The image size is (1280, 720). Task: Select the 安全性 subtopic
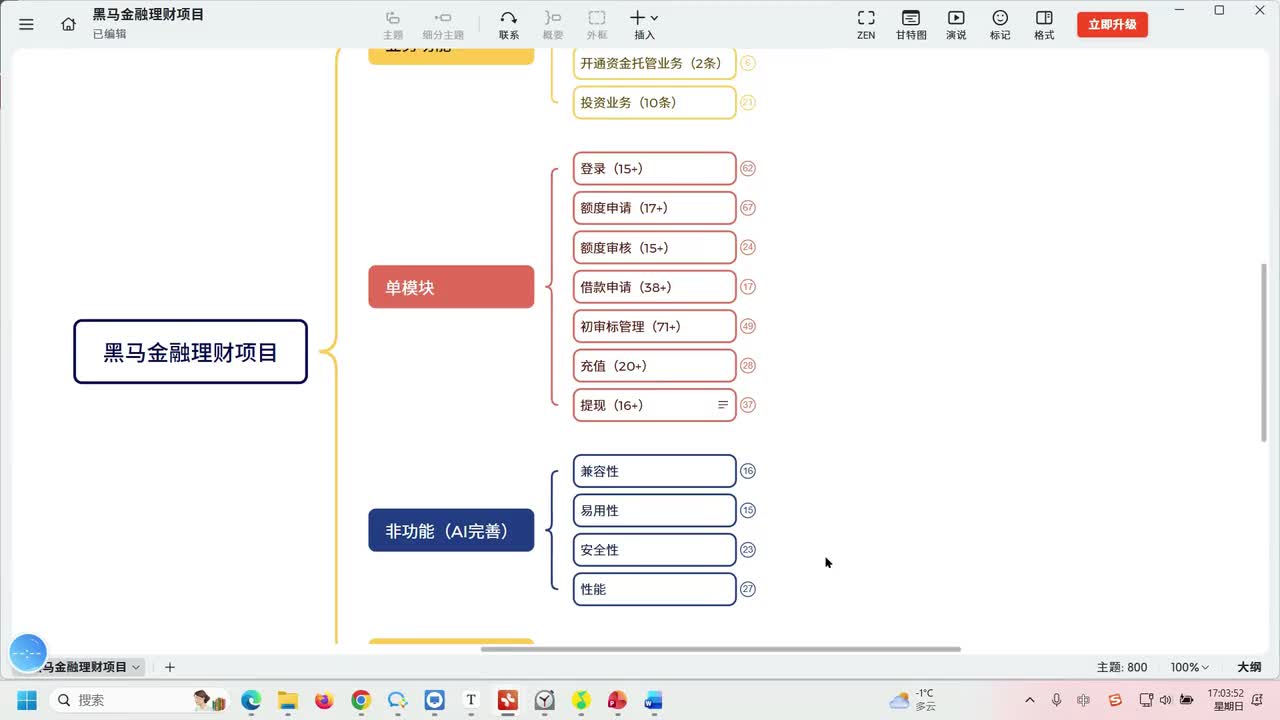(x=654, y=550)
